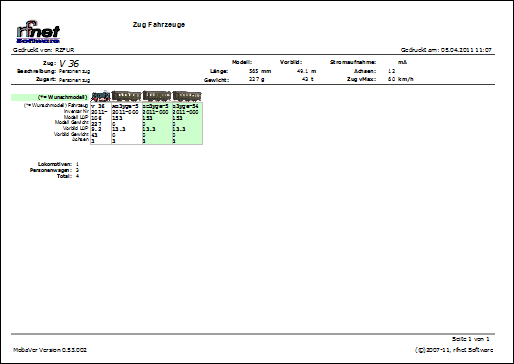This screenshot has width=514, height=364.
Task: Click the Seite 1 von 1 page indicator
Action: click(x=470, y=339)
